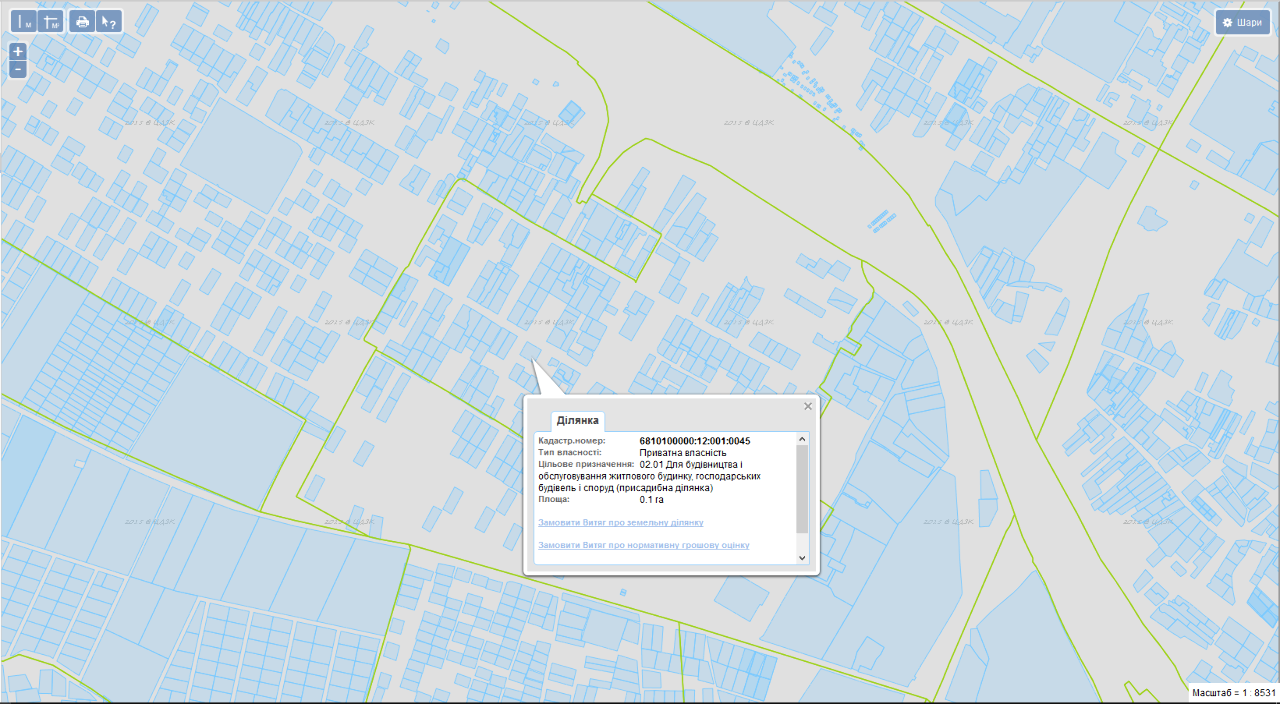Select the Ділянка tab
The width and height of the screenshot is (1280, 704).
pyautogui.click(x=577, y=421)
